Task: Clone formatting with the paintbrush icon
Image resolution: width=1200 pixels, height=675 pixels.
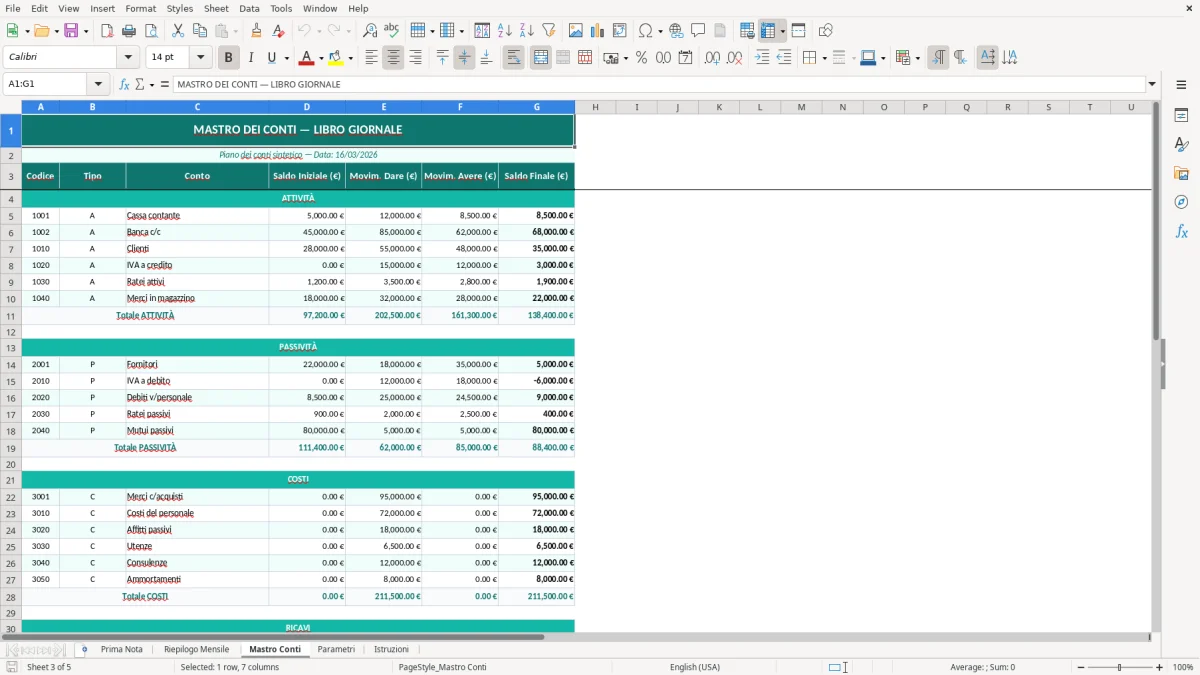Action: click(257, 31)
